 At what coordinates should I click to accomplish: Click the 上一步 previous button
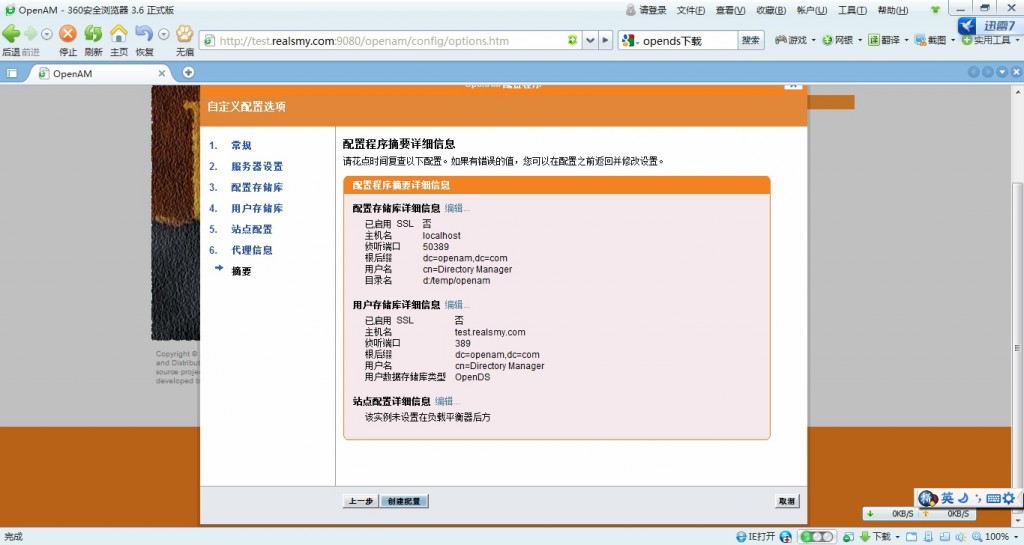tap(360, 501)
